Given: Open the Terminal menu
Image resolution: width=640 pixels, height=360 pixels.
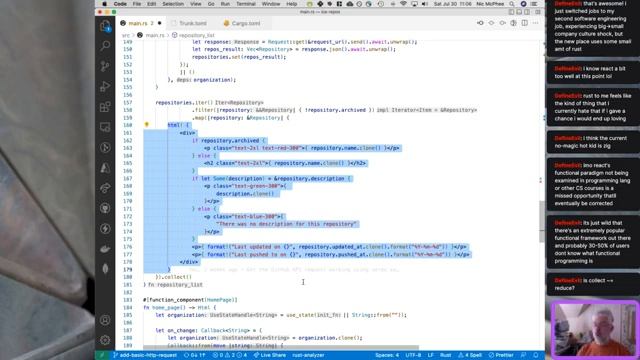Looking at the screenshot, I should point(246,4).
